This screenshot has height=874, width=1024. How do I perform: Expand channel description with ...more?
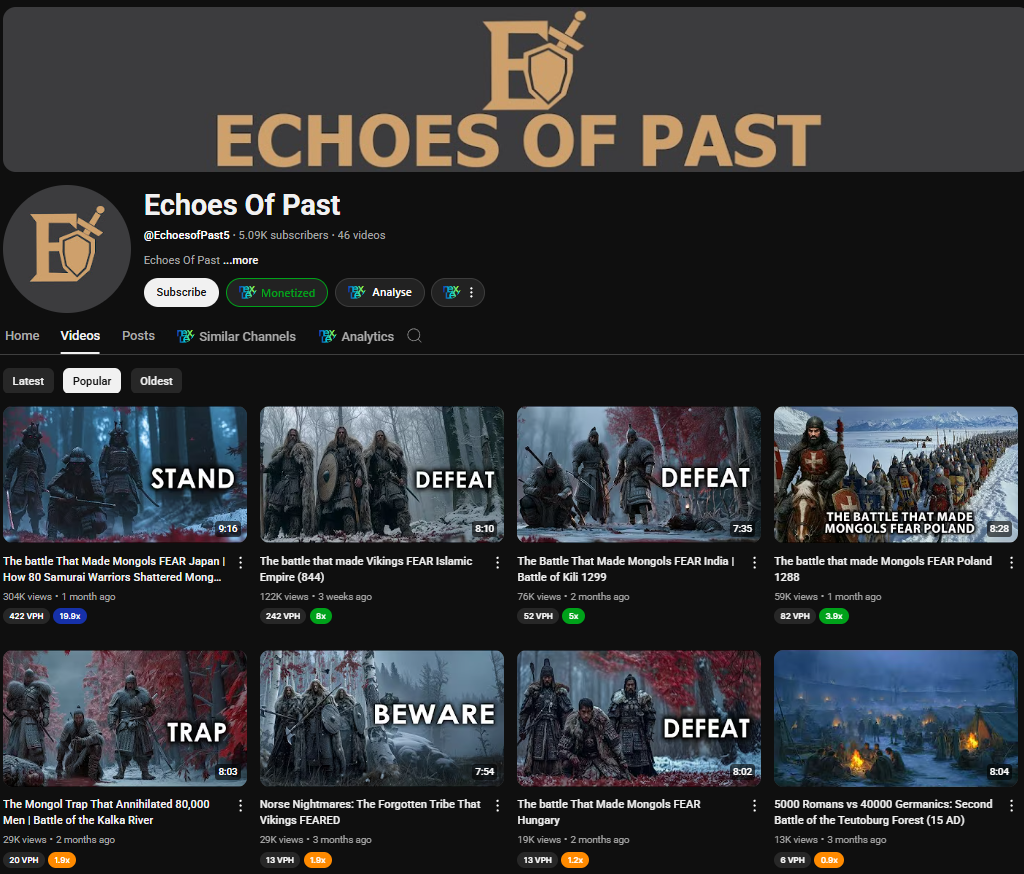pyautogui.click(x=240, y=260)
